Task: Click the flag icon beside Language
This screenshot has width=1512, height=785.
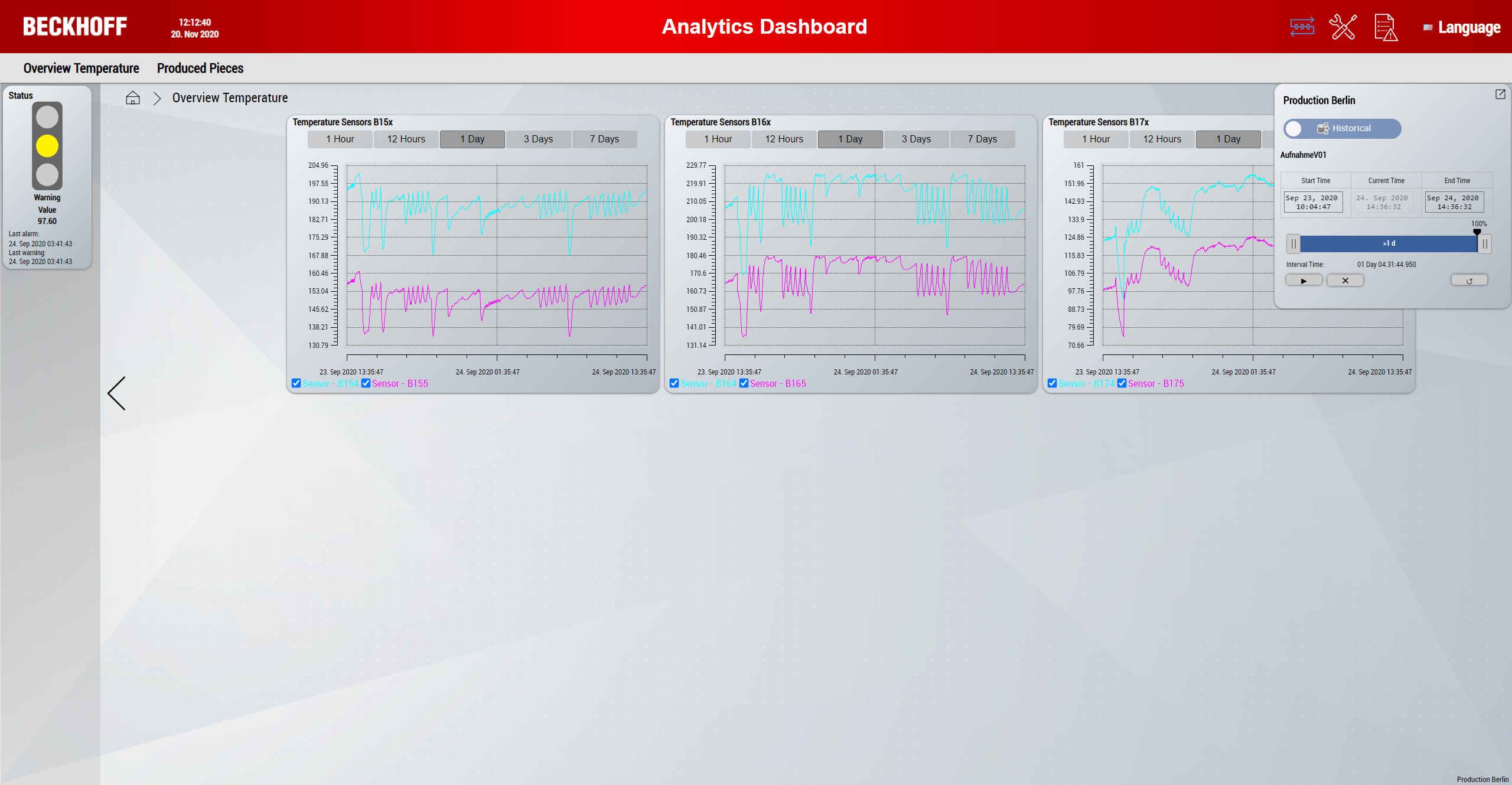Action: 1428,27
